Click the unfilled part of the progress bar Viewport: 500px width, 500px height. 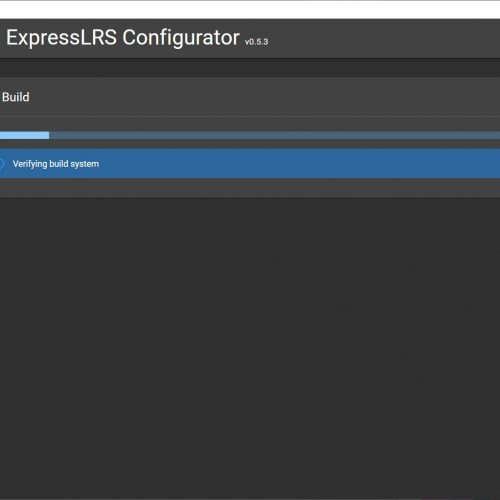pyautogui.click(x=274, y=135)
